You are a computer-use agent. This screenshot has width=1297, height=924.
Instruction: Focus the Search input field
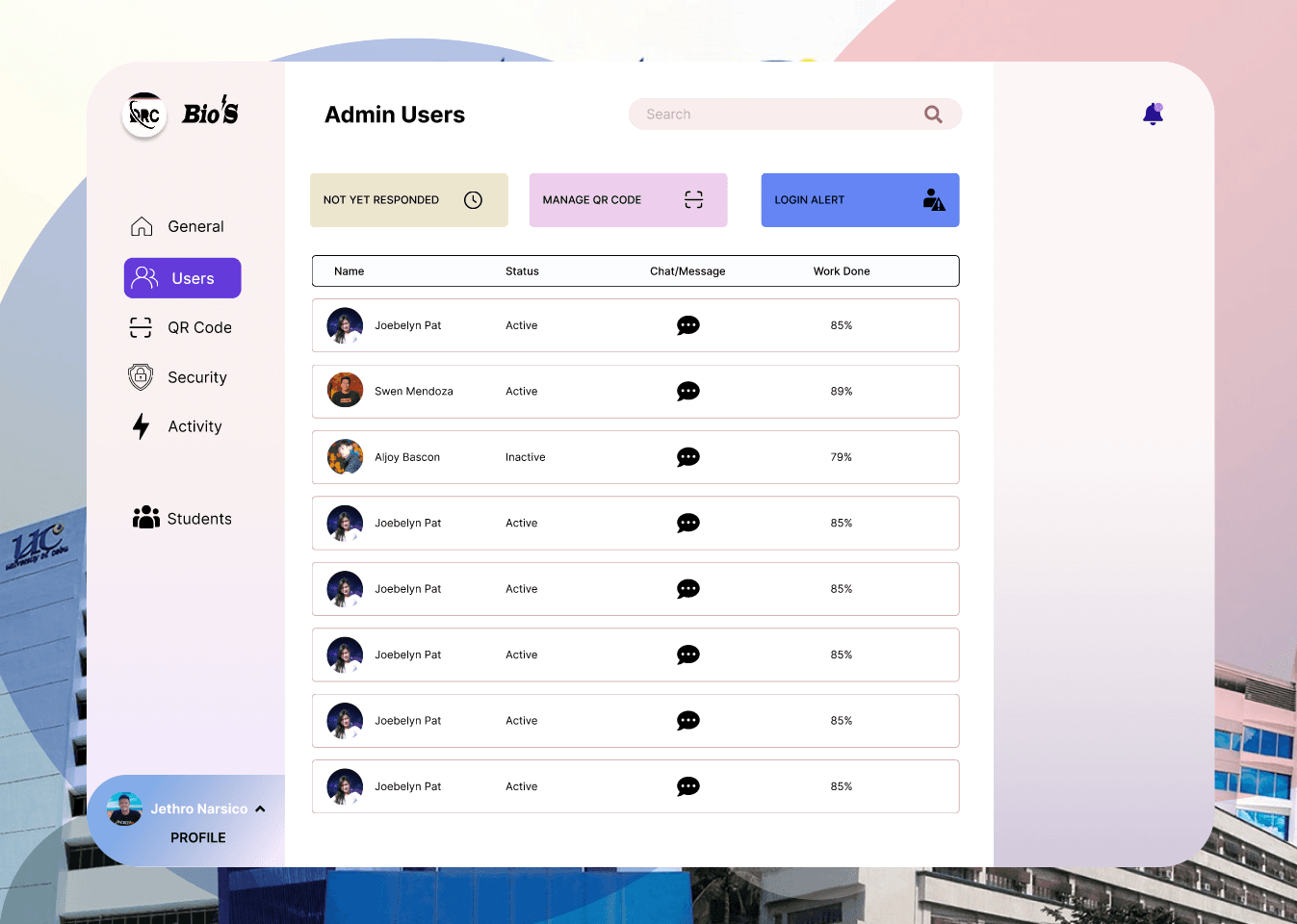795,115
